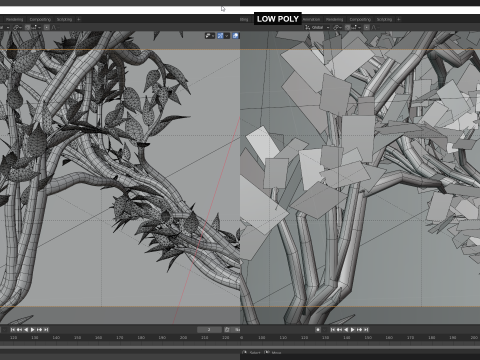The width and height of the screenshot is (480, 360).
Task: Play animation in reverse in left timeline
Action: tap(26, 330)
